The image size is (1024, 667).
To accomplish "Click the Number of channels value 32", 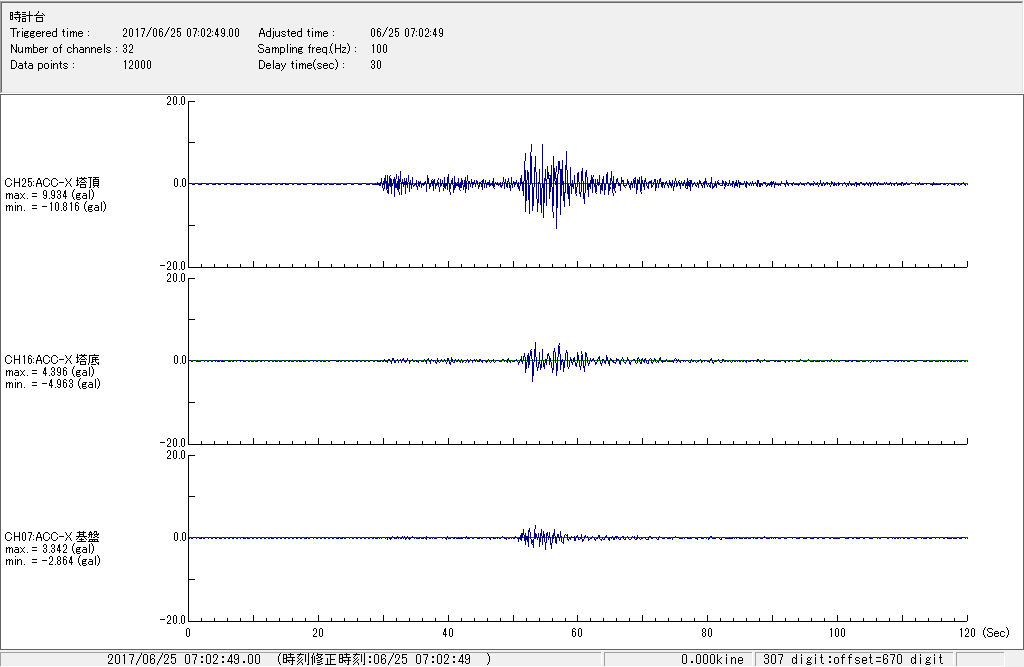I will click(128, 49).
